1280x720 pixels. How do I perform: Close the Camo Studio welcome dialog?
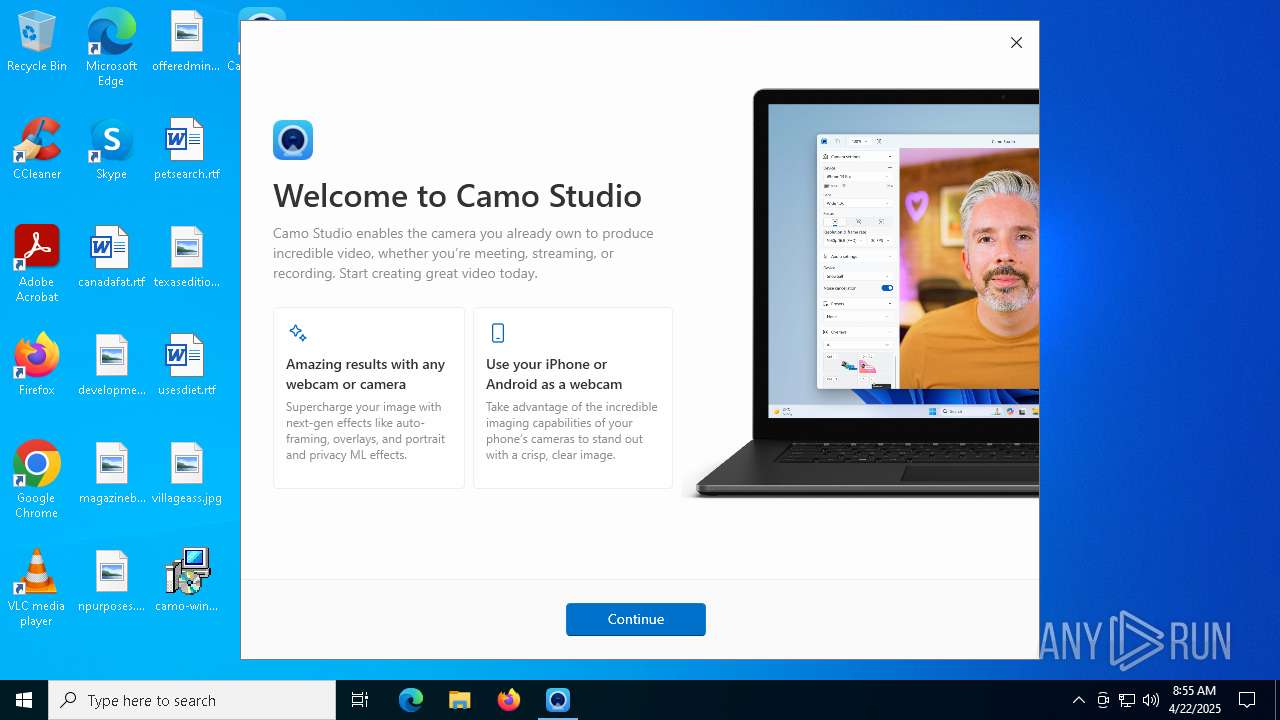pos(1016,43)
